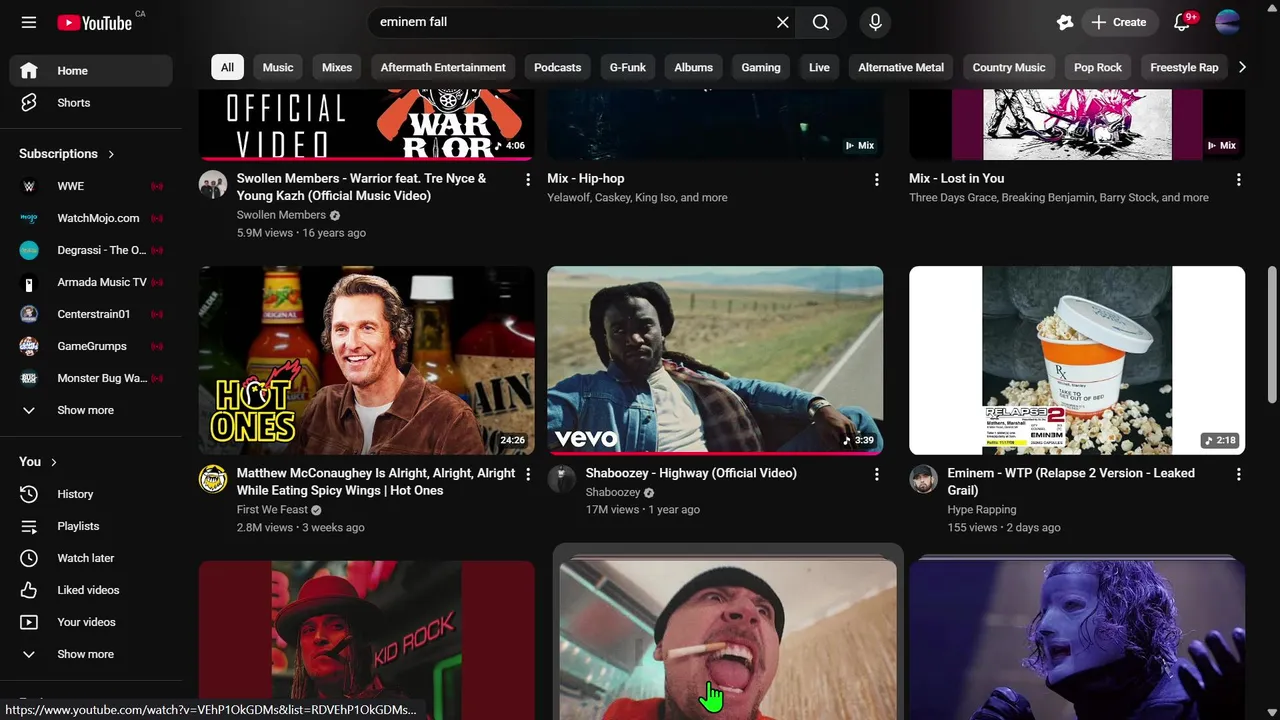The image size is (1280, 720).
Task: Open Hype Rapping channel avatar
Action: (923, 479)
